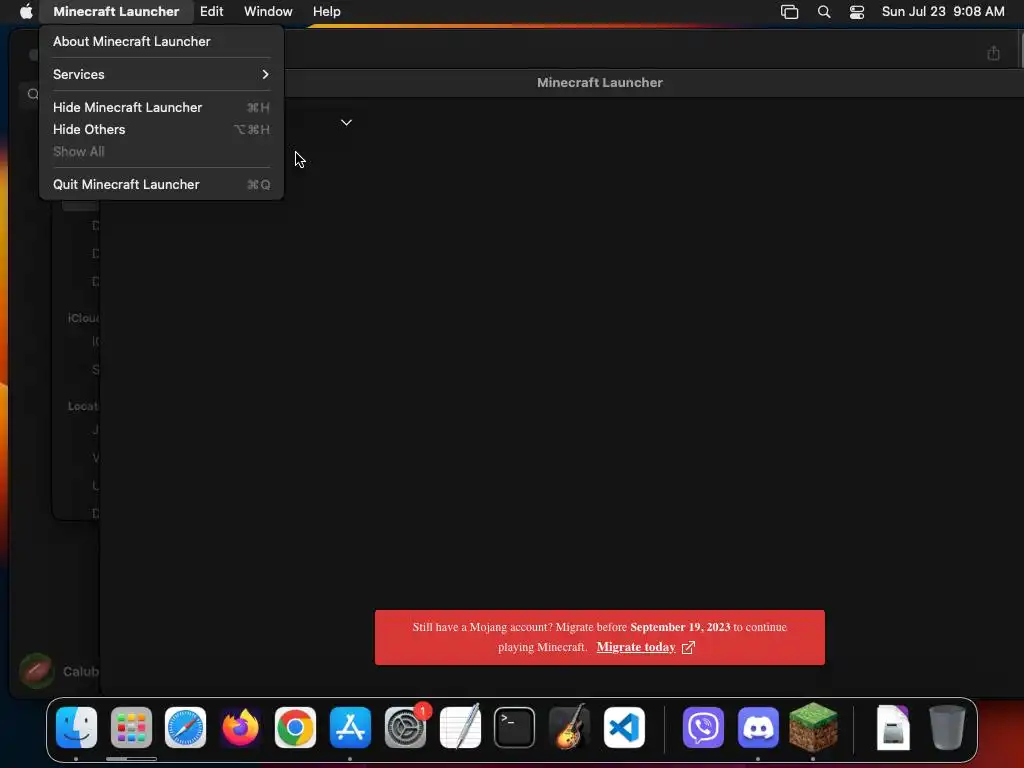The width and height of the screenshot is (1024, 768).
Task: Open Visual Studio Code from the Dock
Action: click(624, 727)
